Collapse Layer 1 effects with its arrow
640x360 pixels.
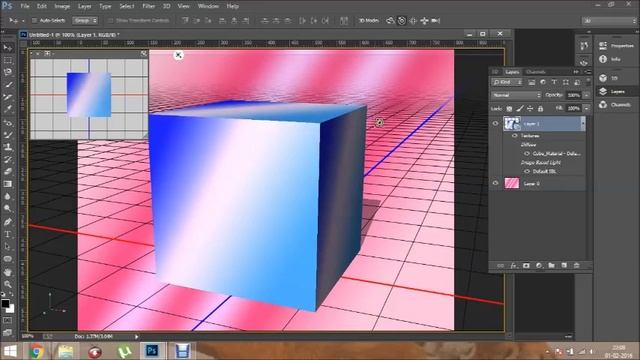(x=583, y=123)
